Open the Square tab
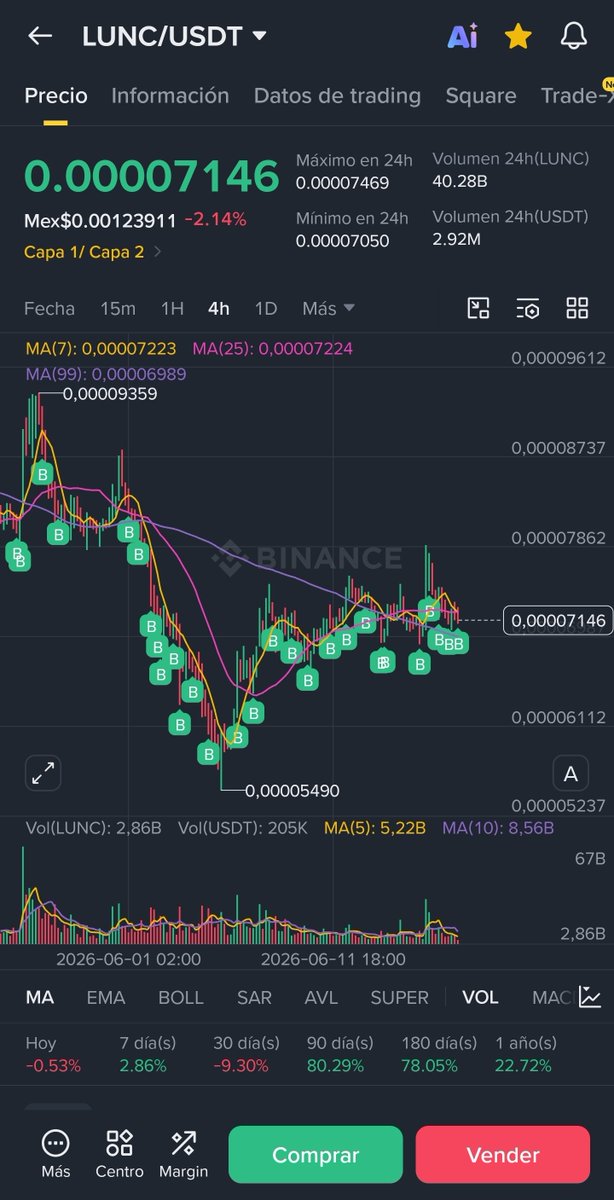 coord(481,96)
